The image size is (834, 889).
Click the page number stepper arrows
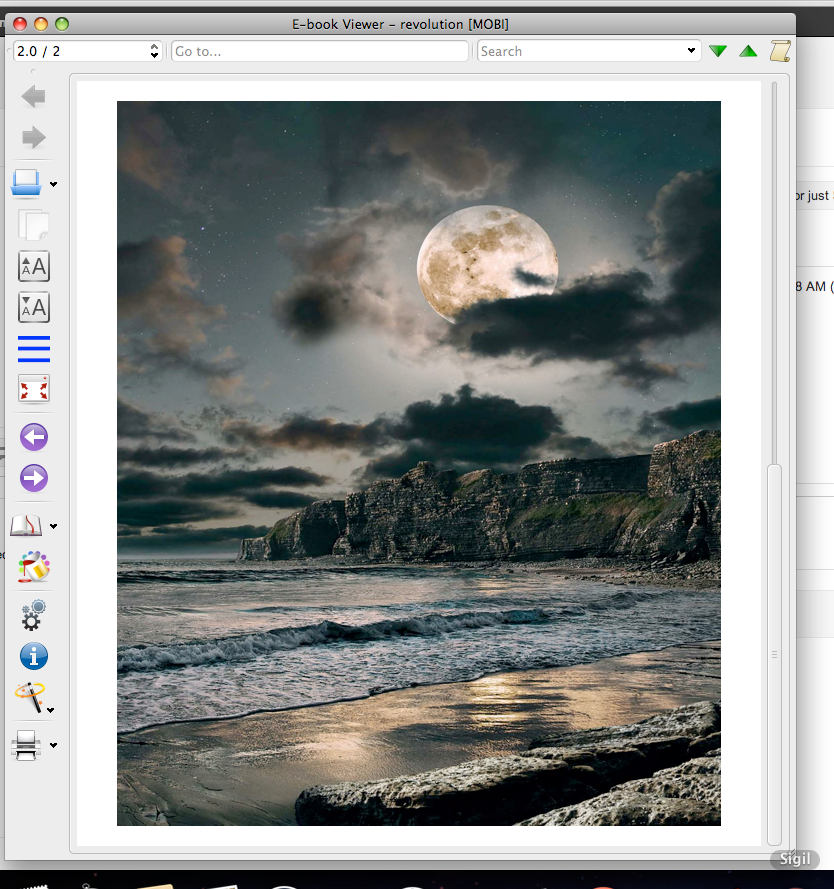154,51
